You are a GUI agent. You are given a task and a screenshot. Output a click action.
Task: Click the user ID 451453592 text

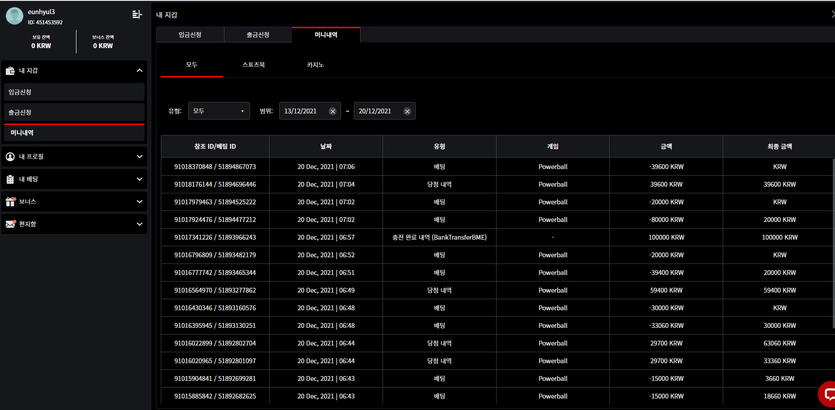[45, 22]
